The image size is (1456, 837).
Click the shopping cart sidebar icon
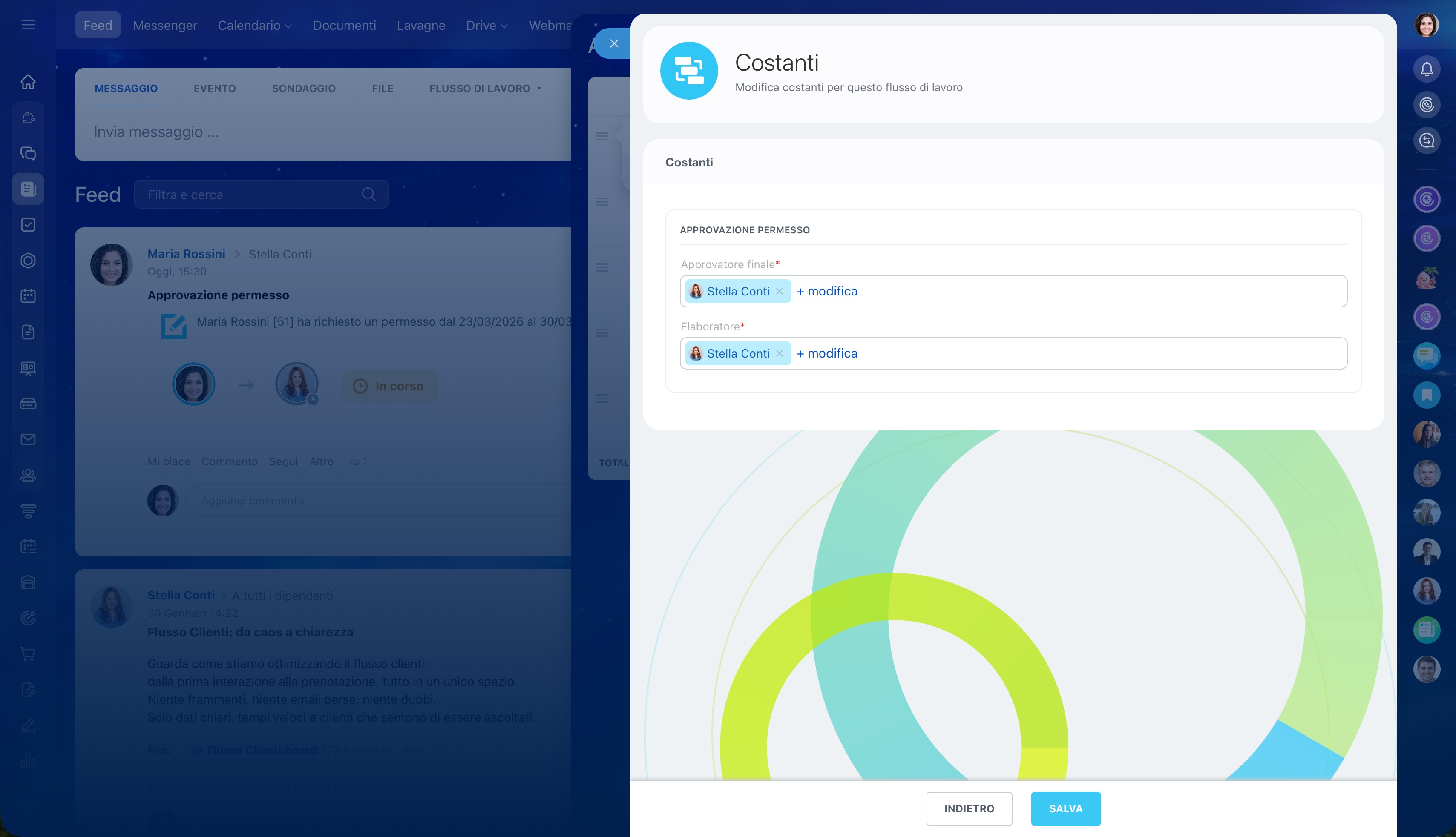point(28,654)
